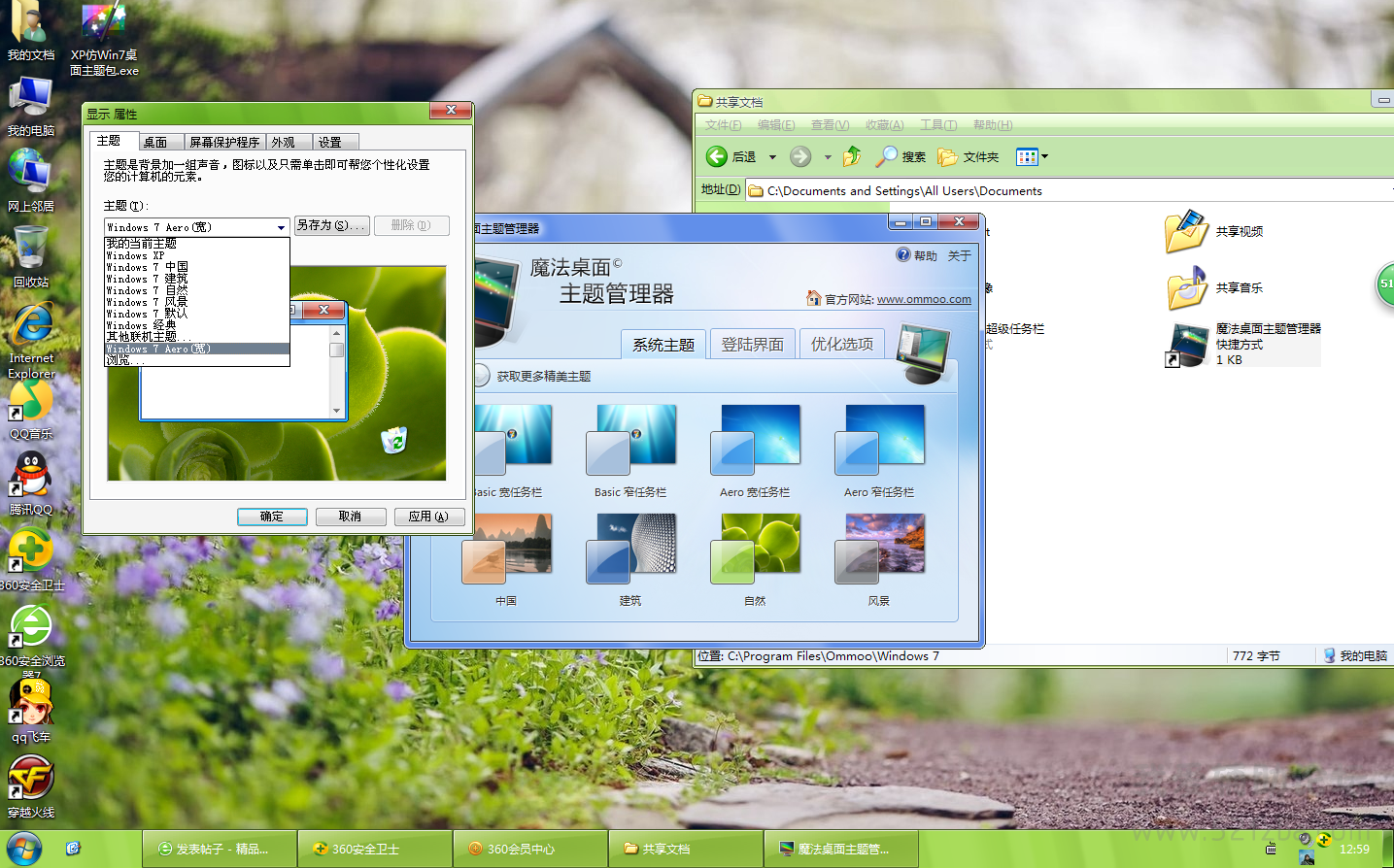
Task: Switch to 屏幕保护程序 tab
Action: (224, 142)
